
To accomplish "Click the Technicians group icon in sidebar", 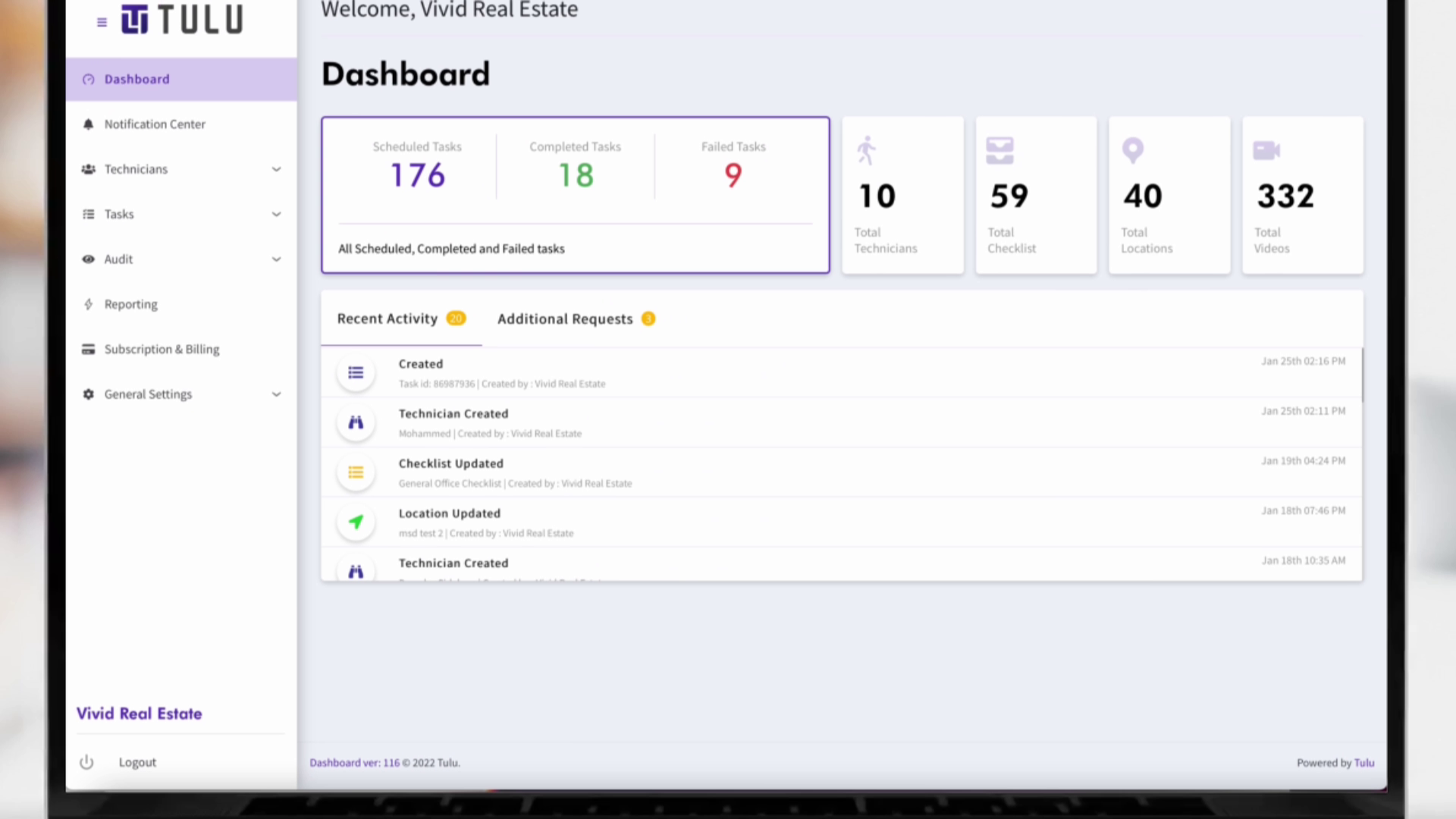I will 89,169.
